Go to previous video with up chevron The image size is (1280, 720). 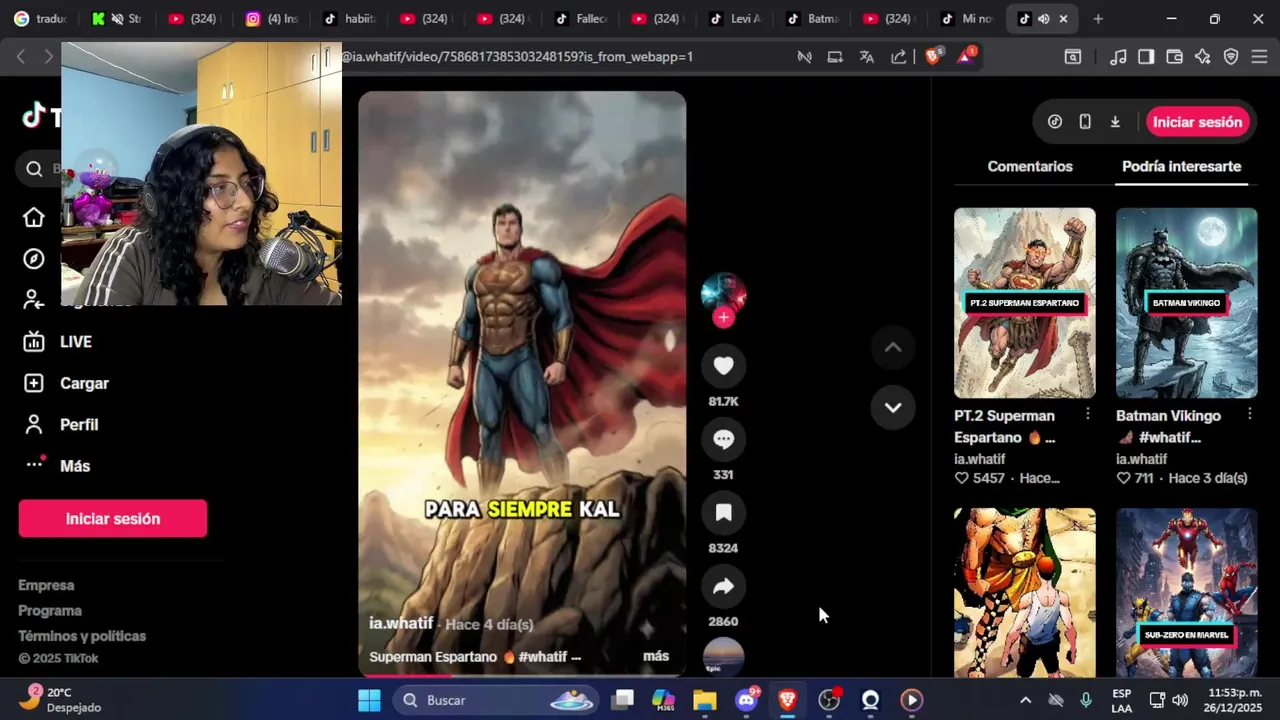[x=893, y=347]
